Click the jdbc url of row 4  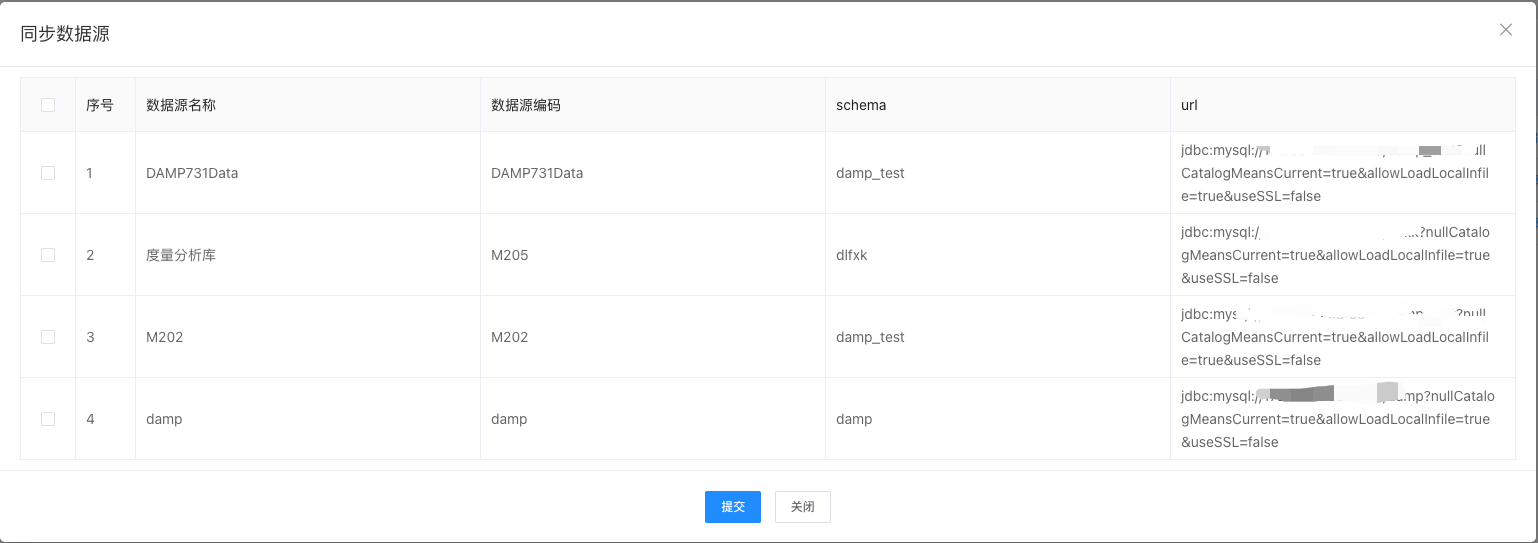pyautogui.click(x=1338, y=419)
